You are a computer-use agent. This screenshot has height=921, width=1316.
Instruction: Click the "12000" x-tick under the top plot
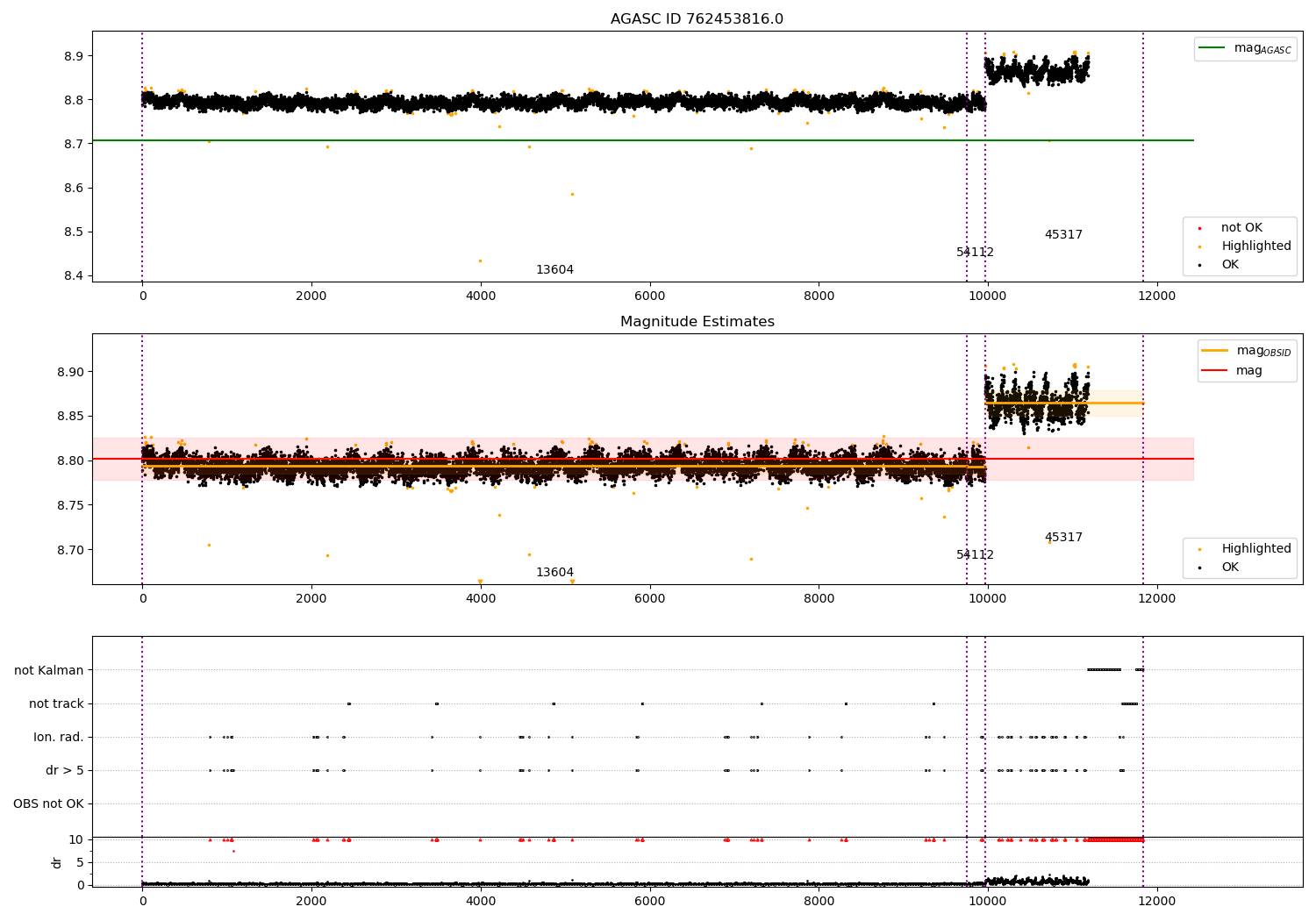(1156, 296)
